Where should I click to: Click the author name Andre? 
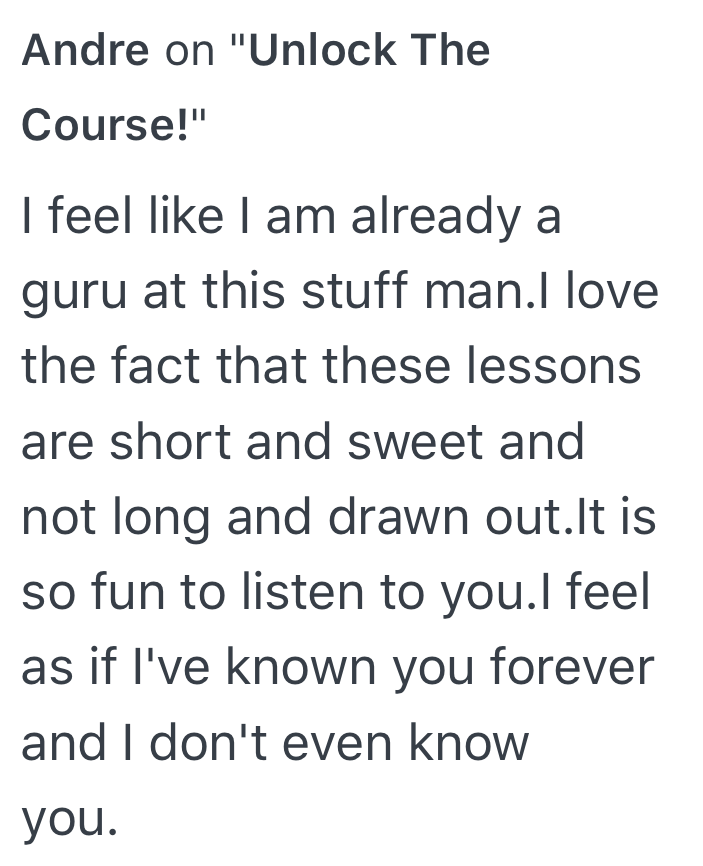pyautogui.click(x=85, y=51)
